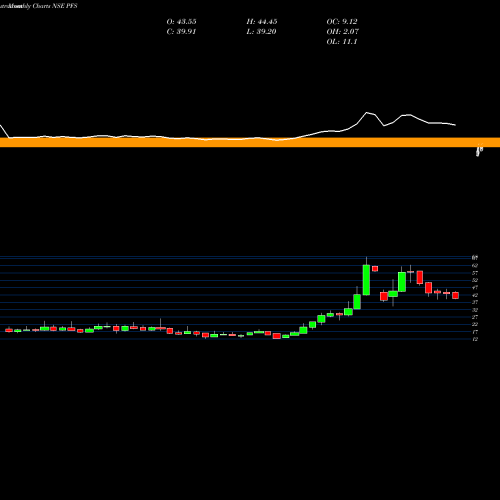Image resolution: width=500 pixels, height=500 pixels.
Task: Click the 'OC: 9.12' reading
Action: point(342,22)
